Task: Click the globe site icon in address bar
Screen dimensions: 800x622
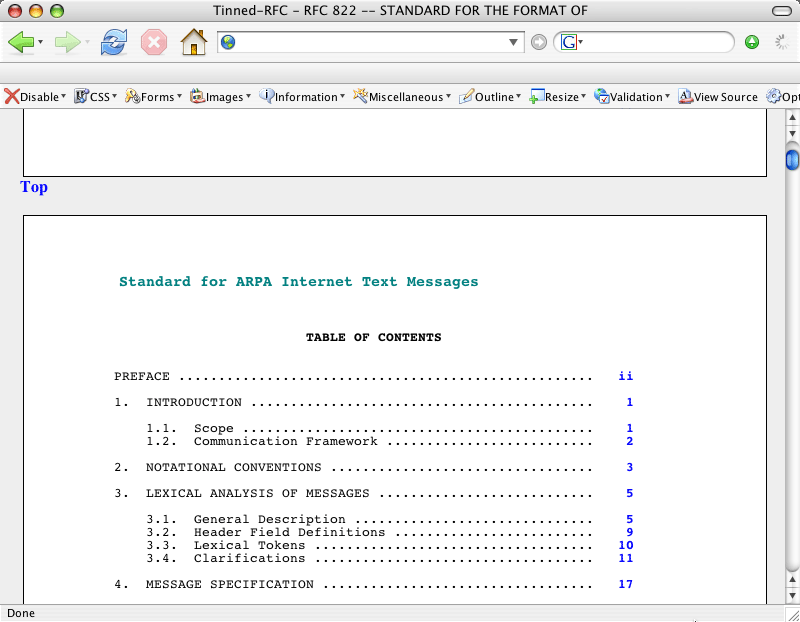Action: 228,42
